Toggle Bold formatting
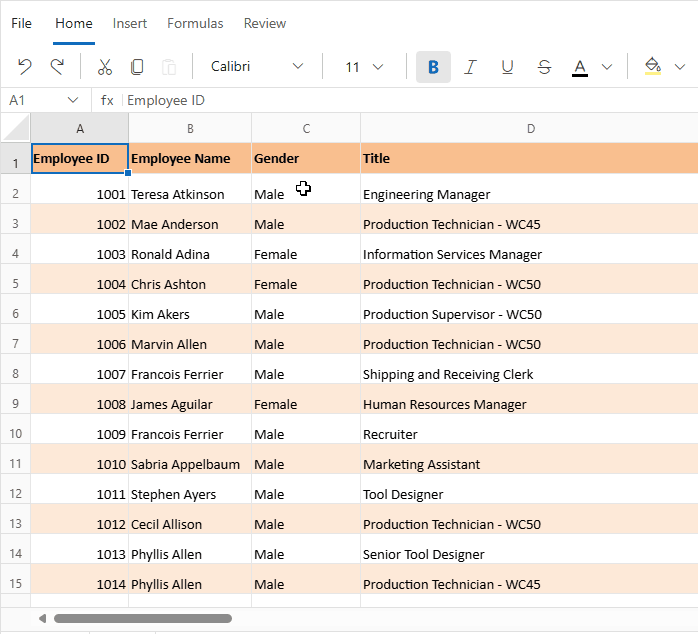698x634 pixels. click(x=433, y=67)
